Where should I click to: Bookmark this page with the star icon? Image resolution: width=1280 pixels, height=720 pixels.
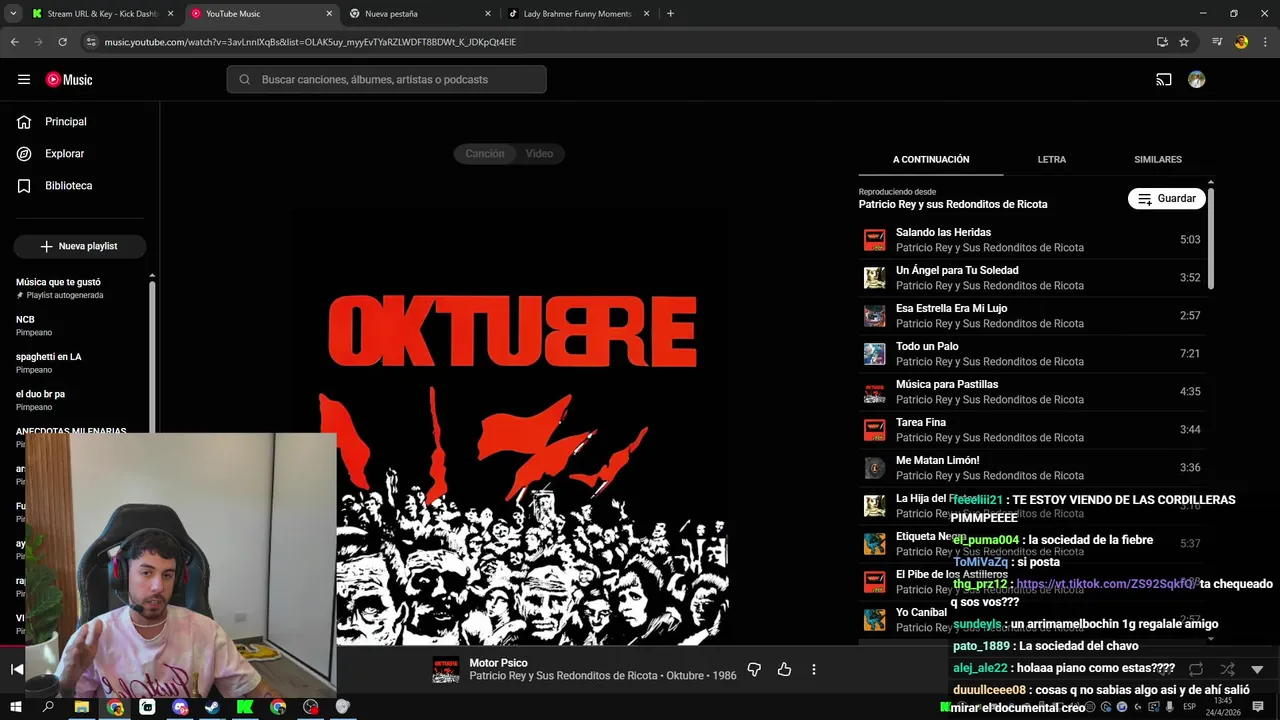(1184, 42)
